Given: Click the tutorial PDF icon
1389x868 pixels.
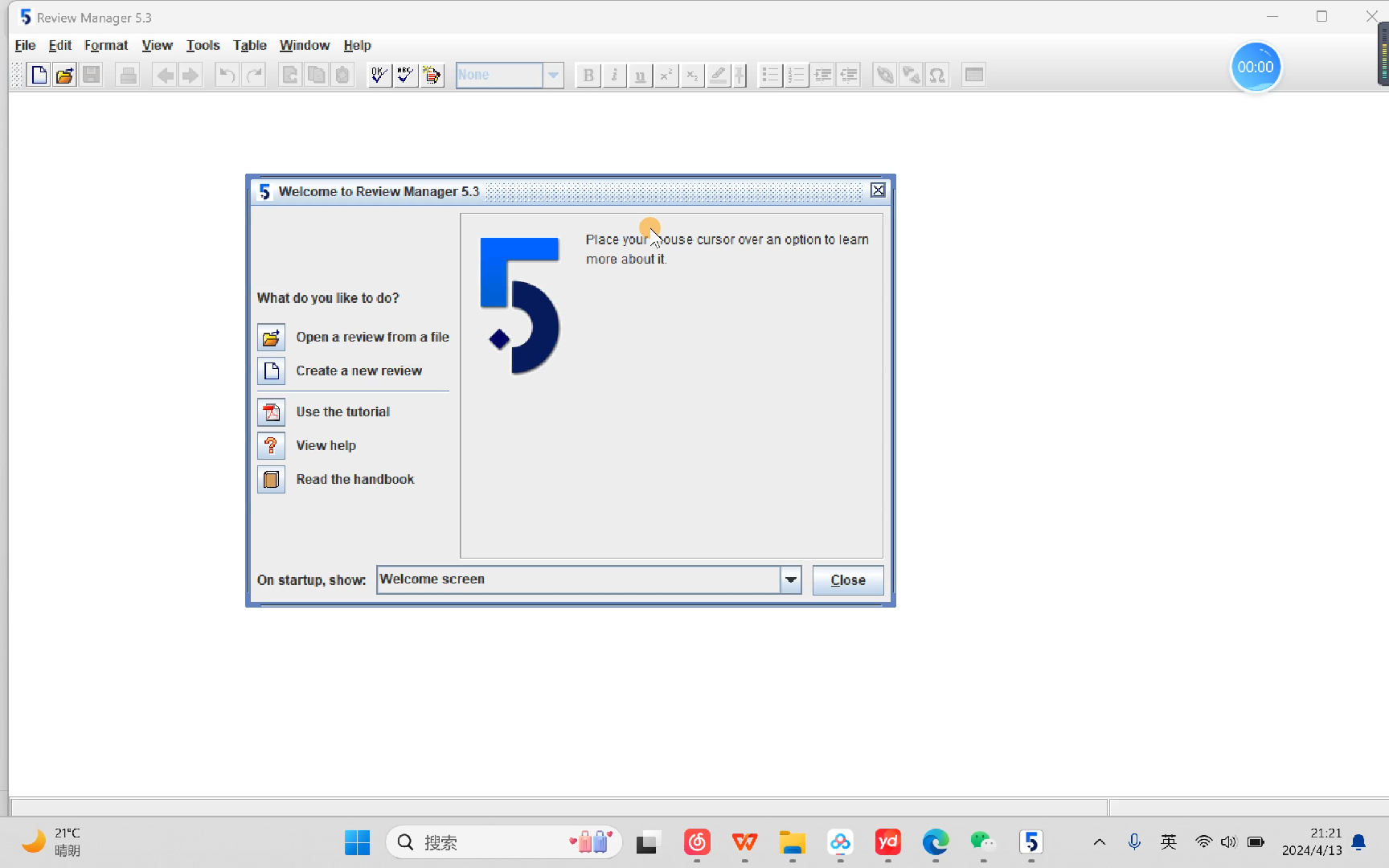Looking at the screenshot, I should [x=271, y=411].
